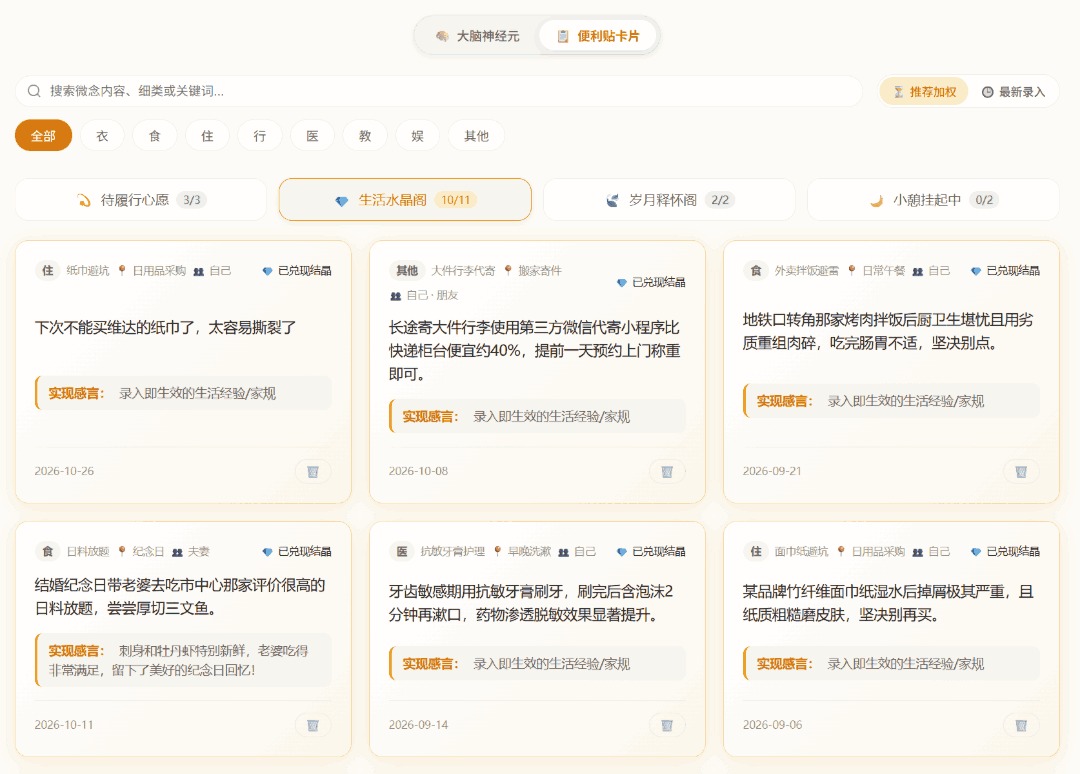Sort by 推荐加权
Image resolution: width=1080 pixels, height=774 pixels.
(x=924, y=92)
